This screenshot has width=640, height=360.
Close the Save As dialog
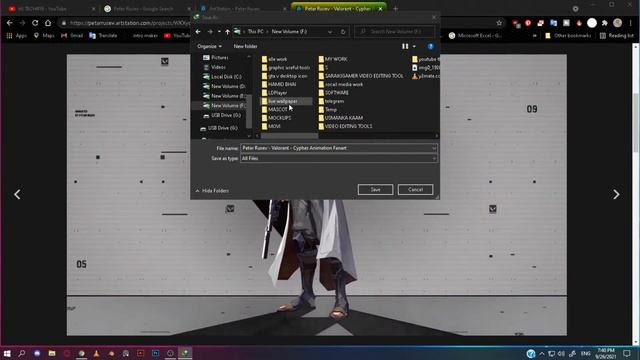[434, 18]
